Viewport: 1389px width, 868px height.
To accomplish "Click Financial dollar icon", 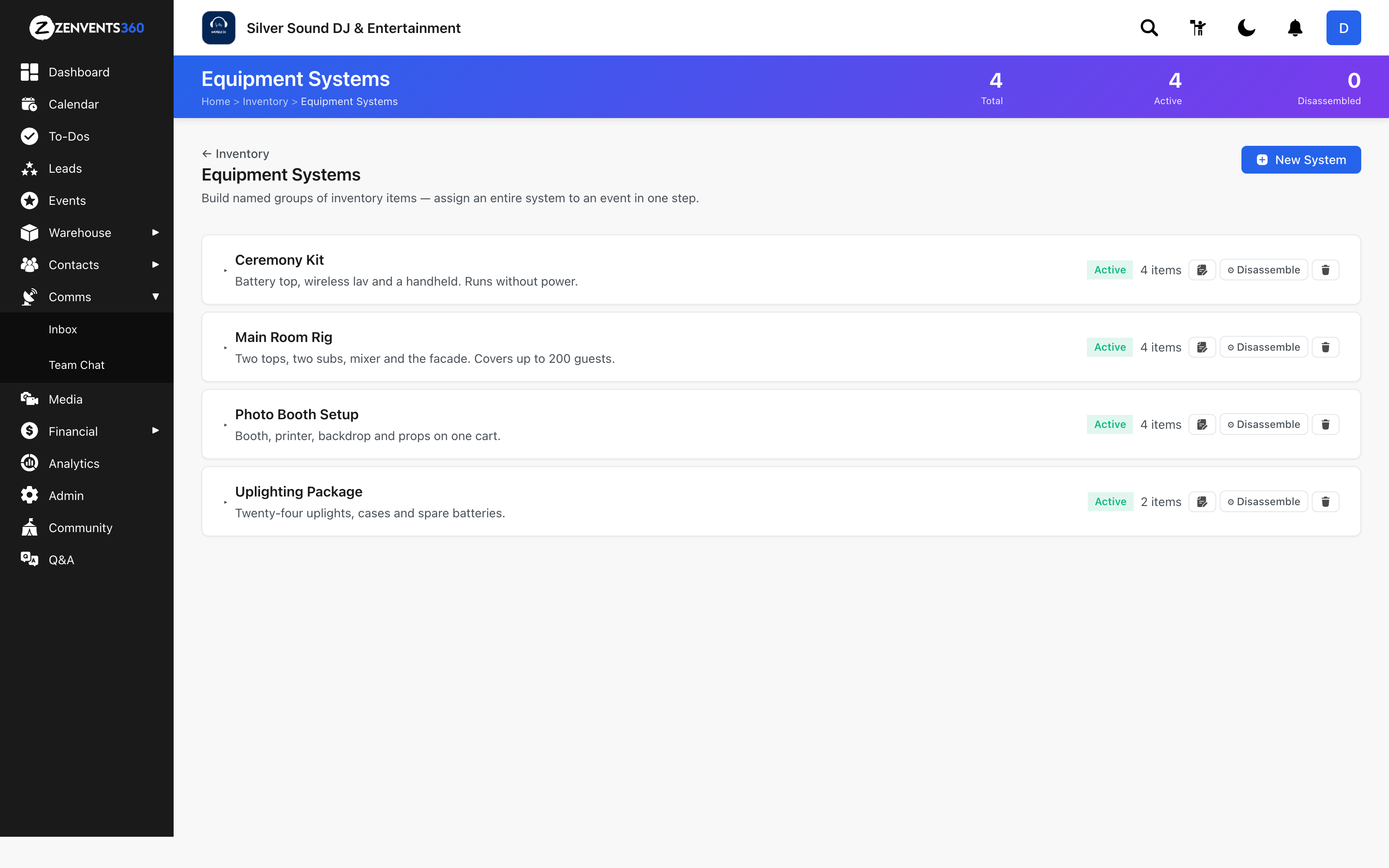I will pos(29,431).
